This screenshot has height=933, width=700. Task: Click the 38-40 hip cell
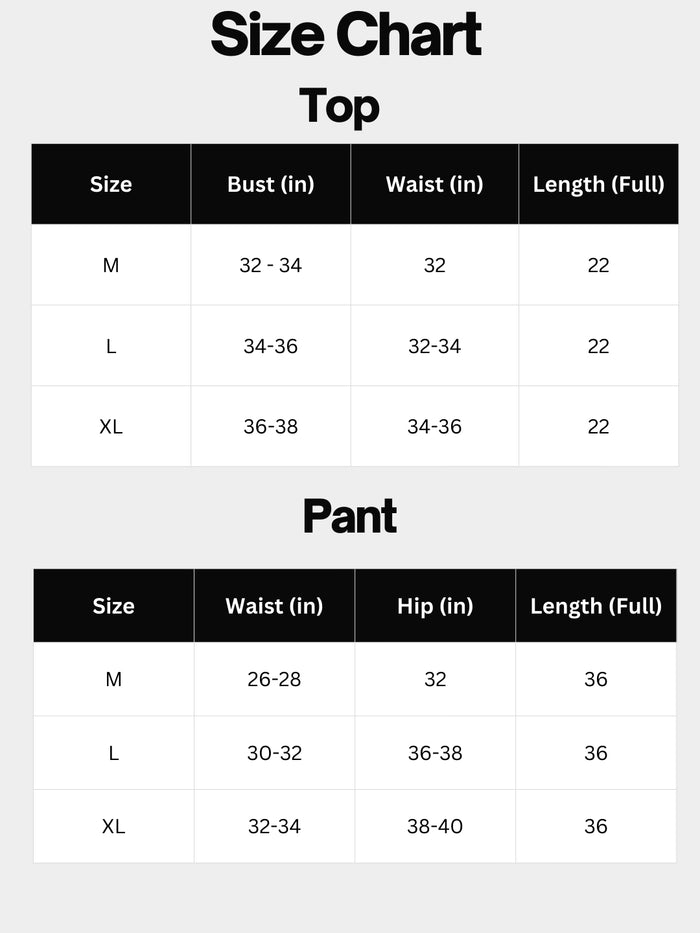pyautogui.click(x=435, y=826)
